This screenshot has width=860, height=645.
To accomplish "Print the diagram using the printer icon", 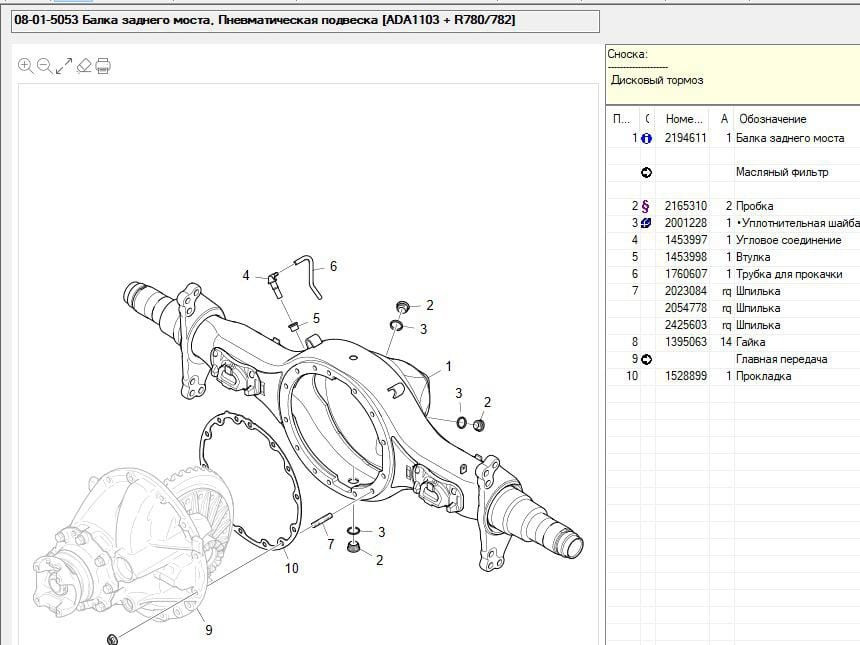I will tap(103, 66).
